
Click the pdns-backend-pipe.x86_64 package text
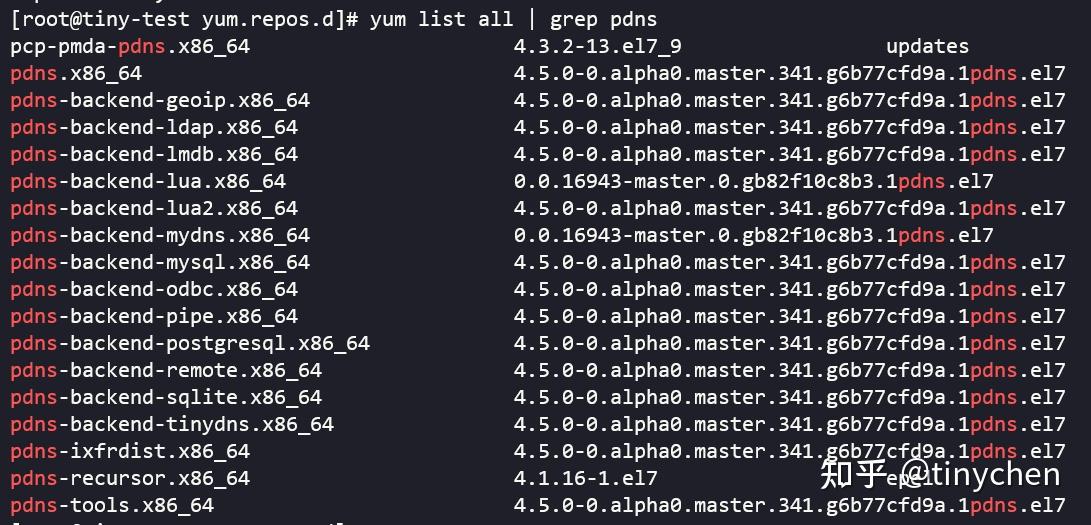154,317
